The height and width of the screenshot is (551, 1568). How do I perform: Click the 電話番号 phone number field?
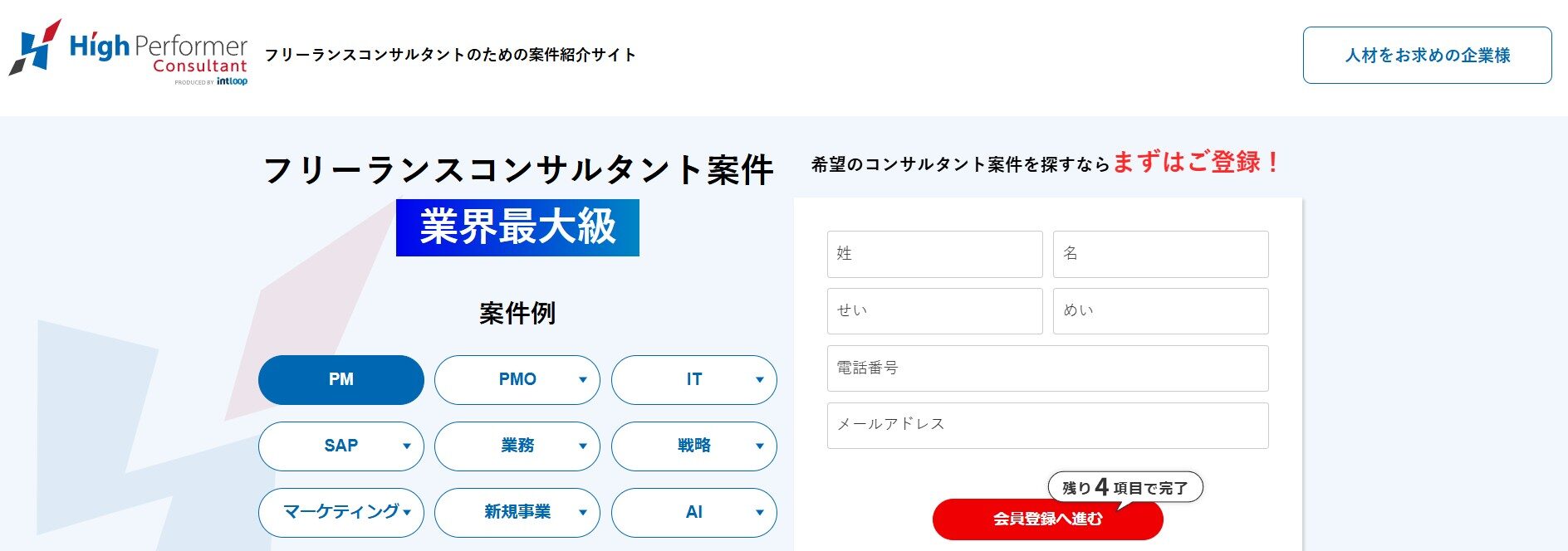click(1047, 368)
